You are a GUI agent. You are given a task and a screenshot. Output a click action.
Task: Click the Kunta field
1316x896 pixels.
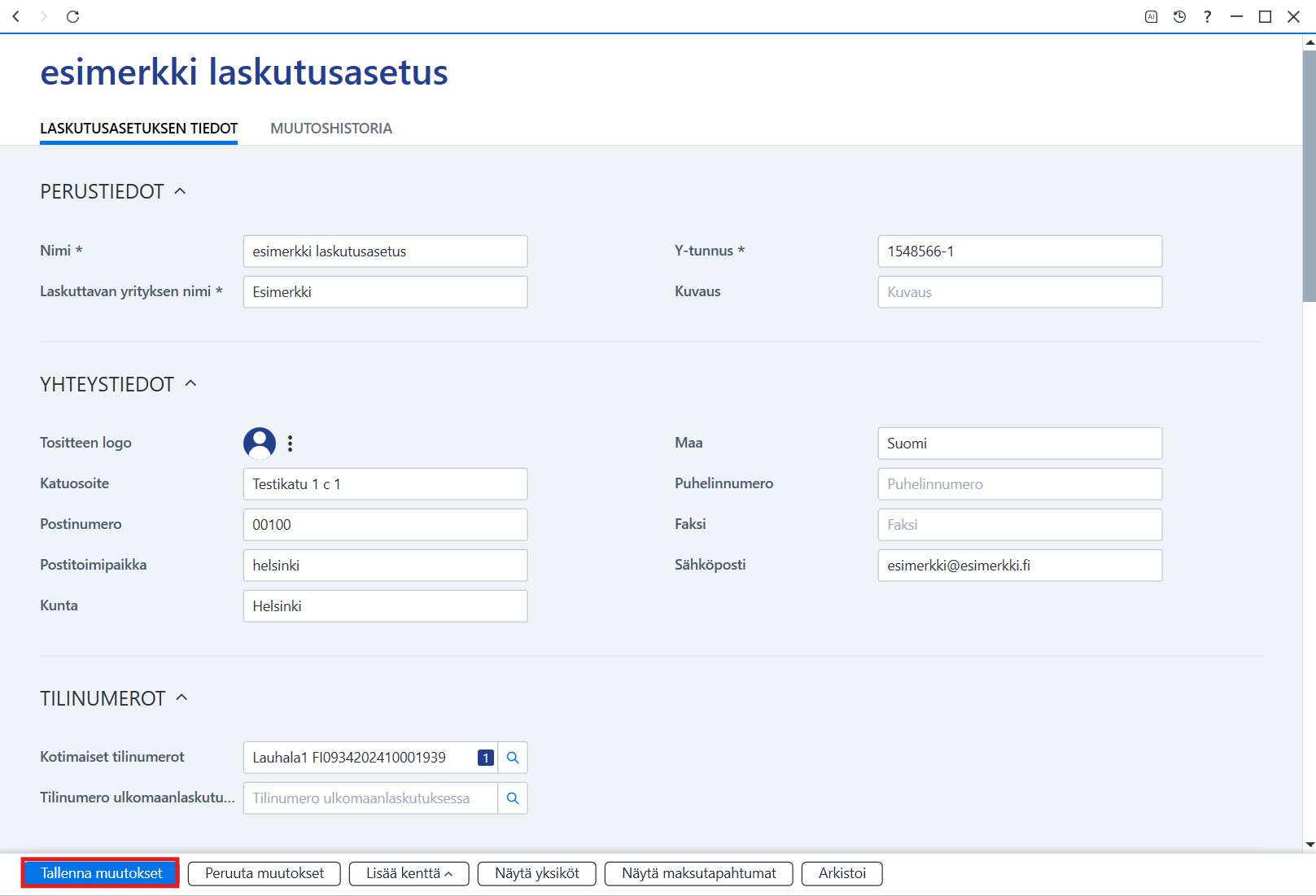386,606
